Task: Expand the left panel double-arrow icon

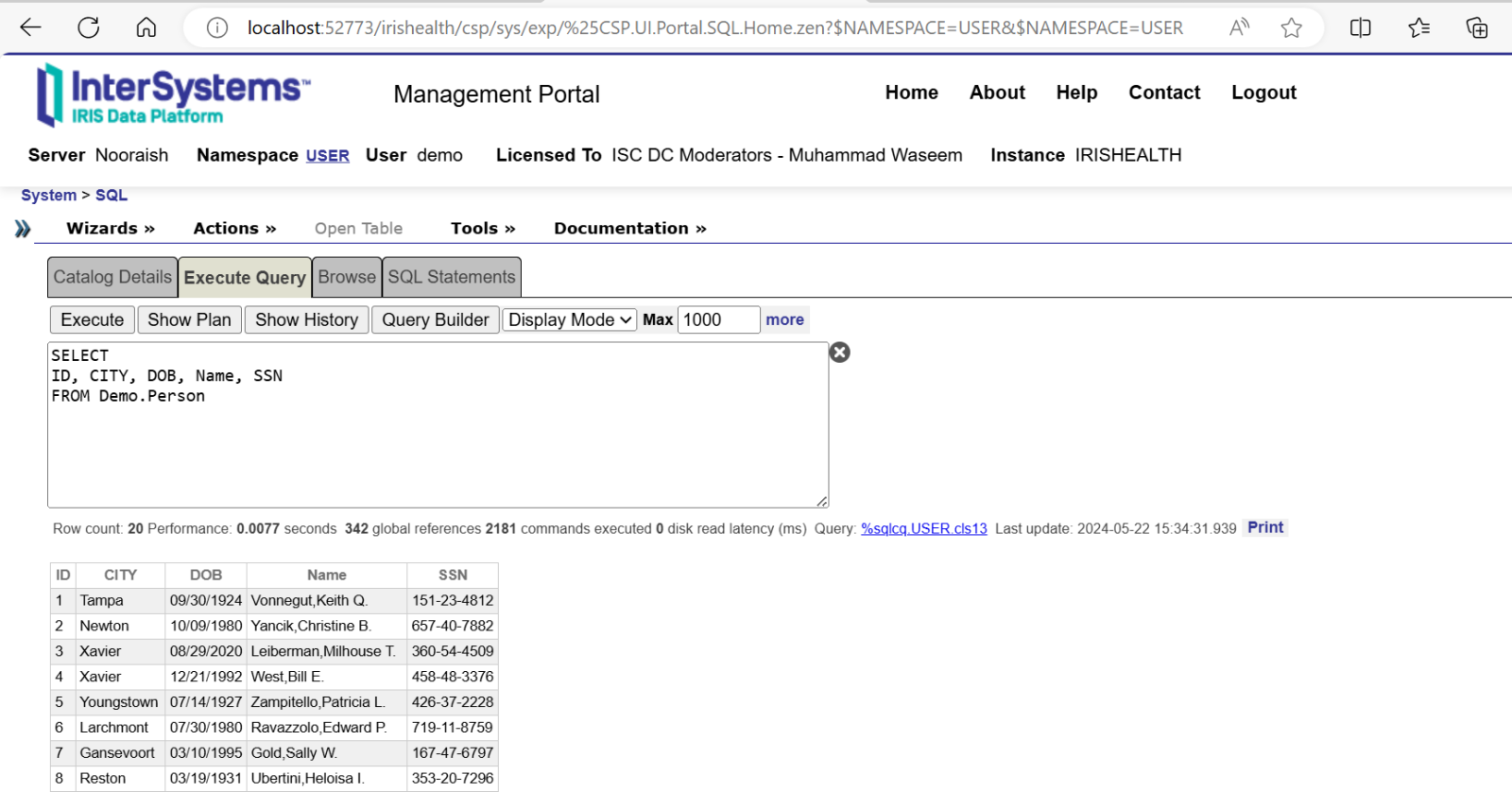Action: tap(23, 229)
